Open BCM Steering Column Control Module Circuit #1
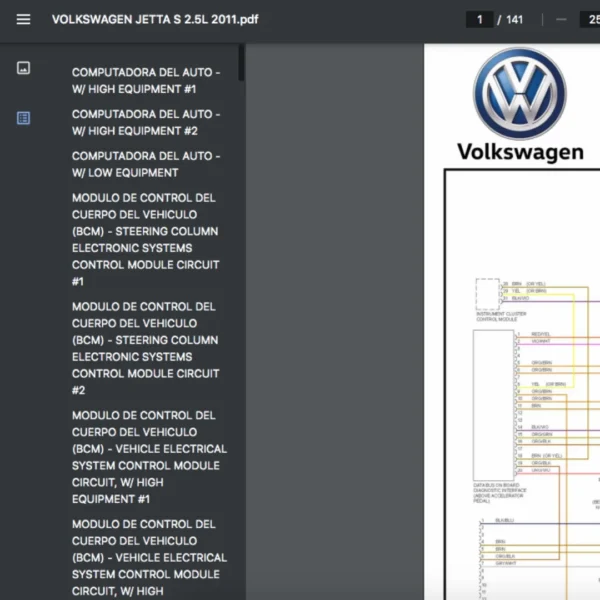The width and height of the screenshot is (600, 600). coord(147,240)
